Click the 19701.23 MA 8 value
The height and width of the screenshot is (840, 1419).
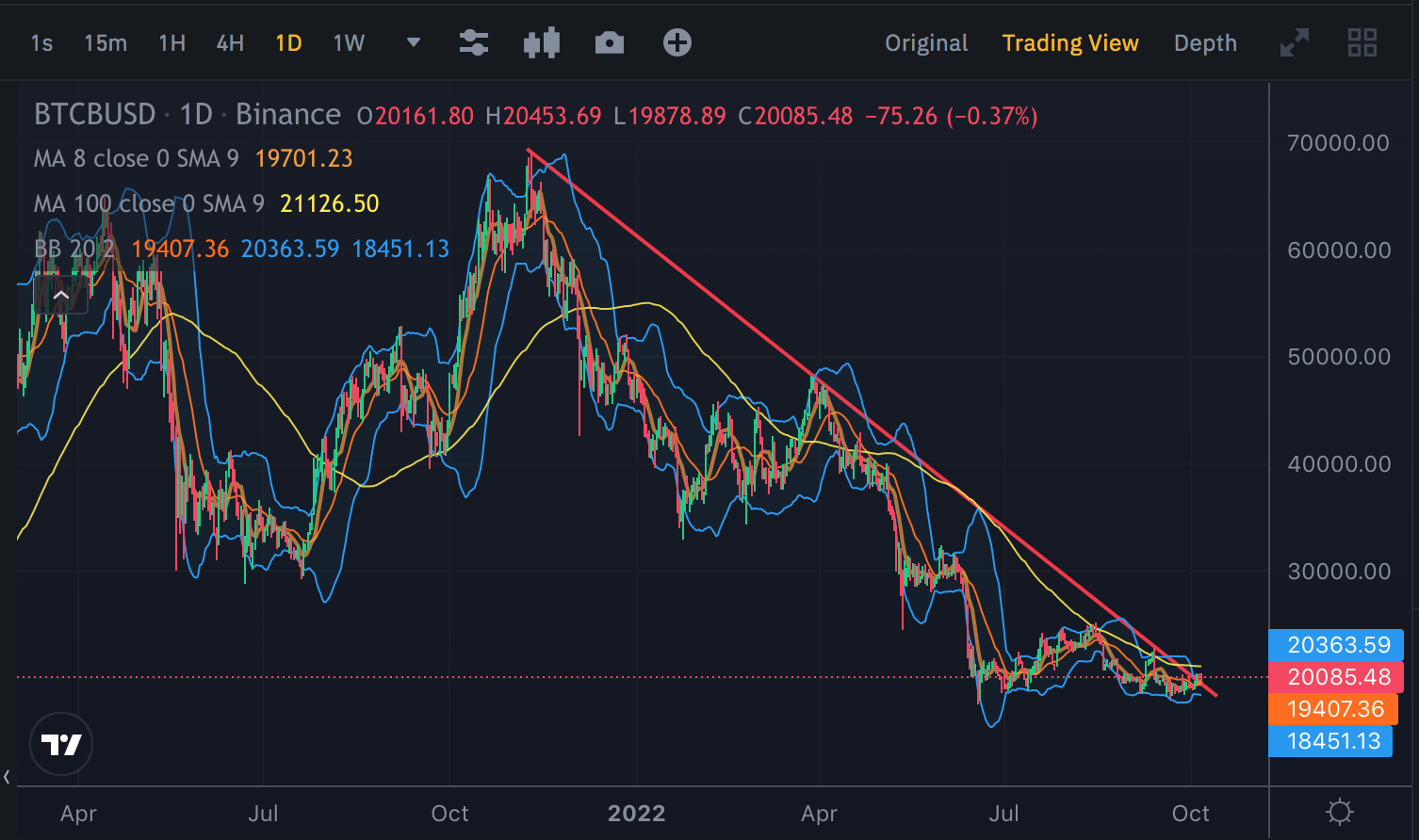pyautogui.click(x=303, y=158)
